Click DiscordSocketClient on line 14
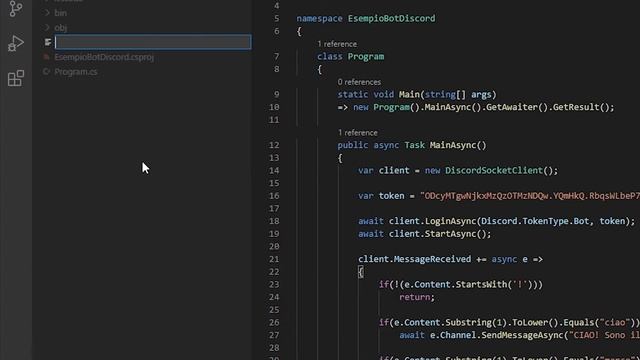The width and height of the screenshot is (640, 360). (493, 170)
